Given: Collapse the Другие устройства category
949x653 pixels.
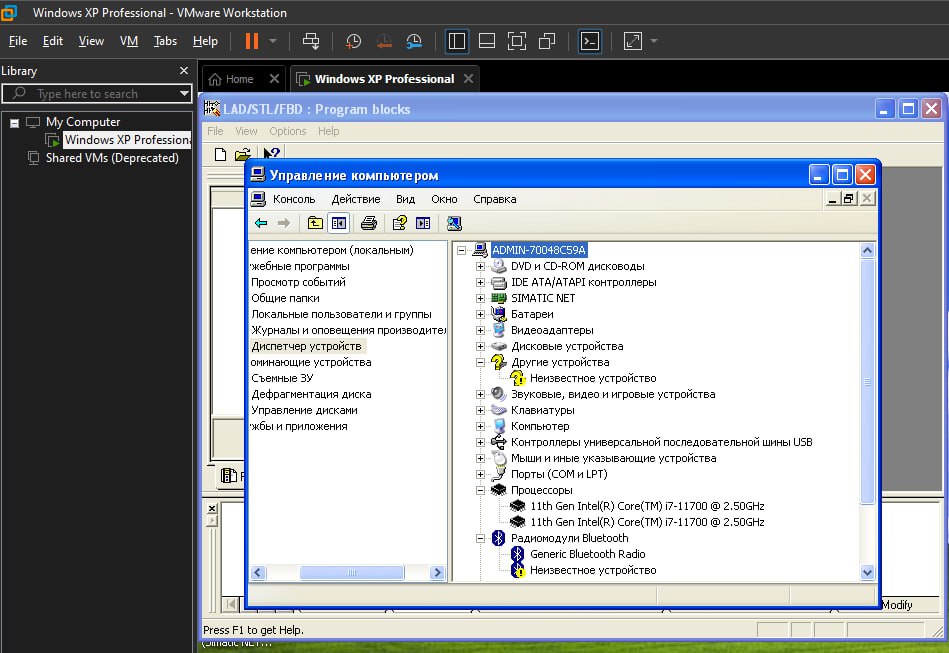Looking at the screenshot, I should coord(481,363).
